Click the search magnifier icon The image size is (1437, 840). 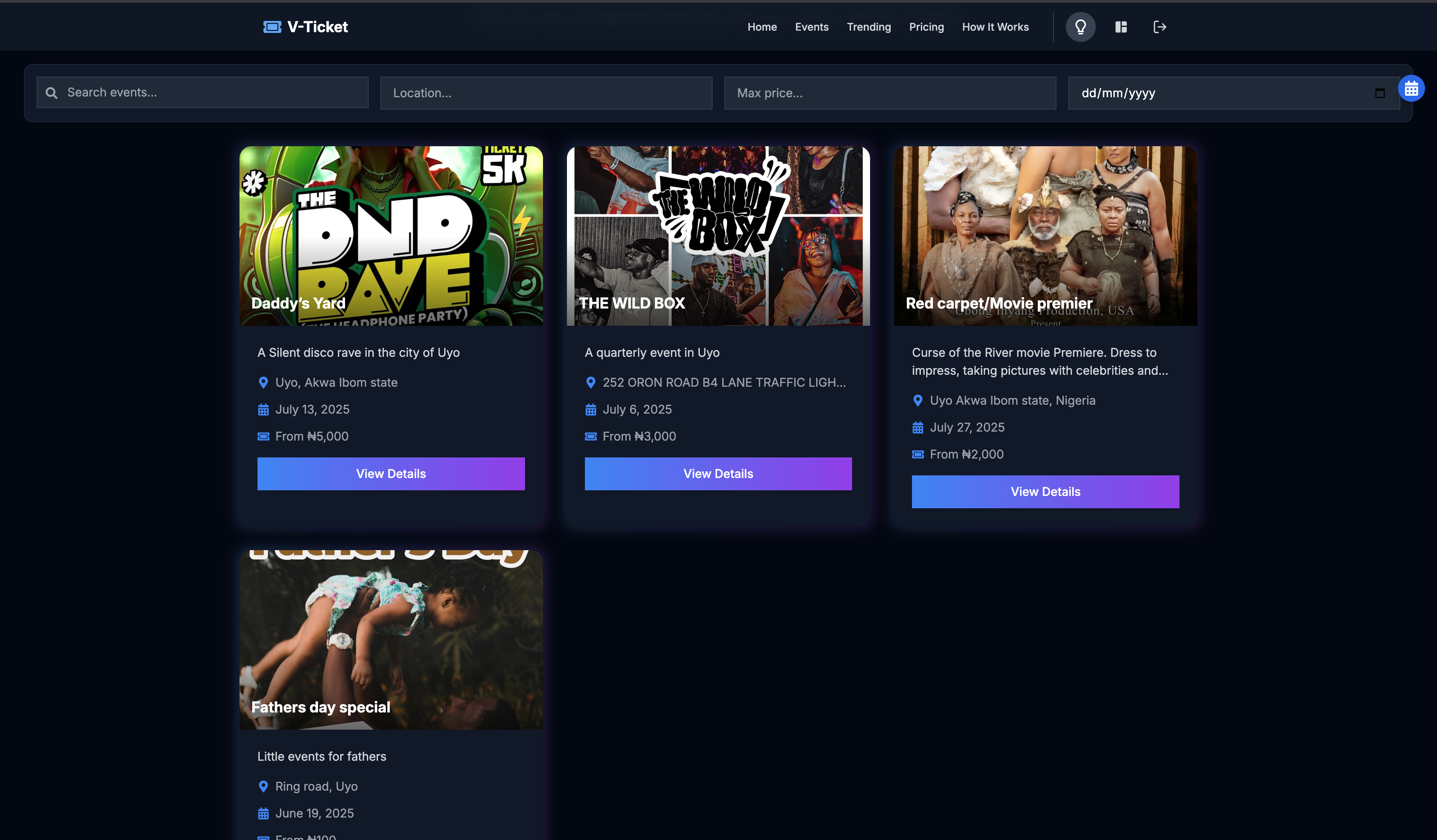(51, 93)
